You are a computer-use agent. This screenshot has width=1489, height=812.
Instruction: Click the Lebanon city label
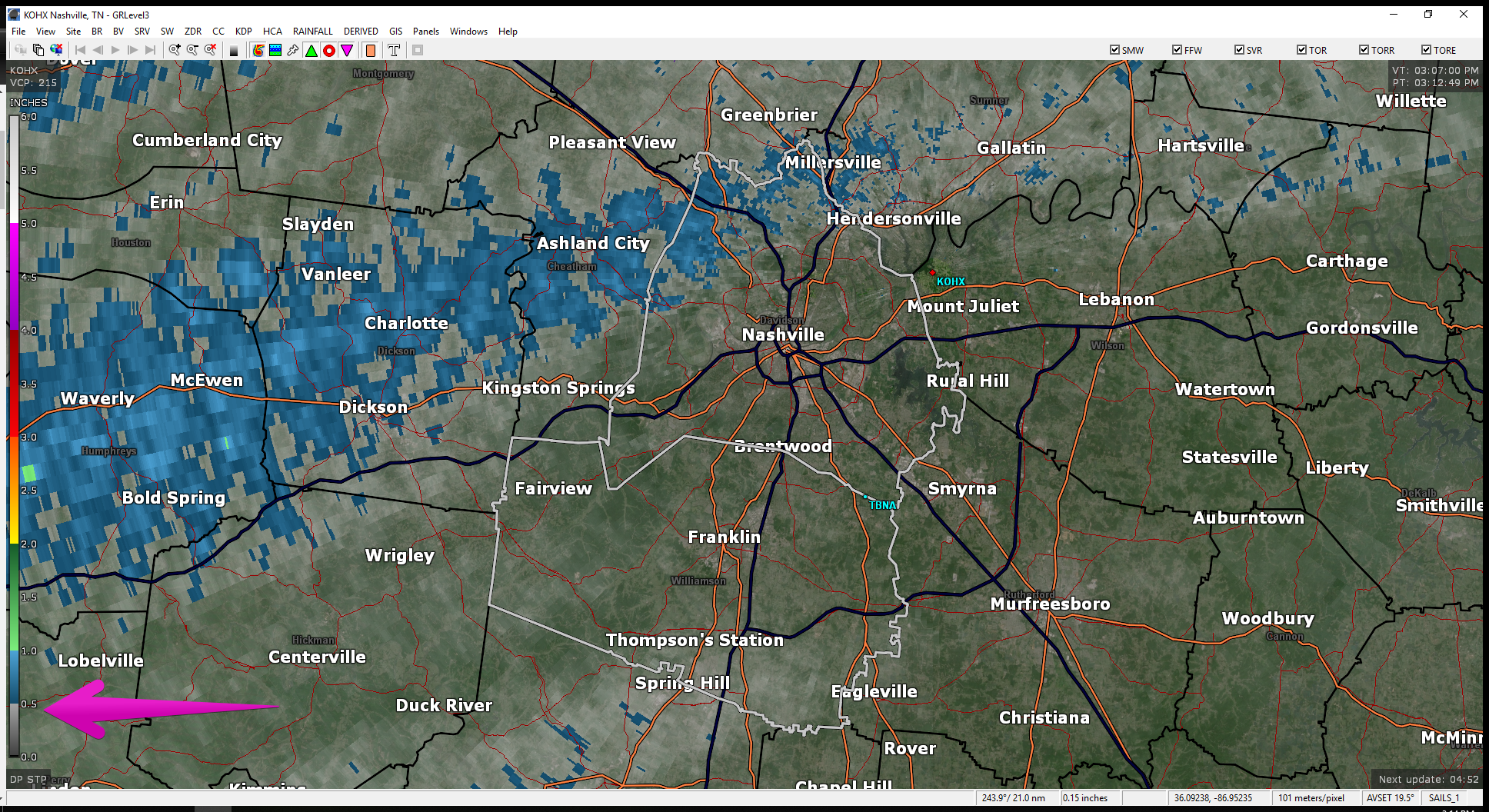[1116, 299]
